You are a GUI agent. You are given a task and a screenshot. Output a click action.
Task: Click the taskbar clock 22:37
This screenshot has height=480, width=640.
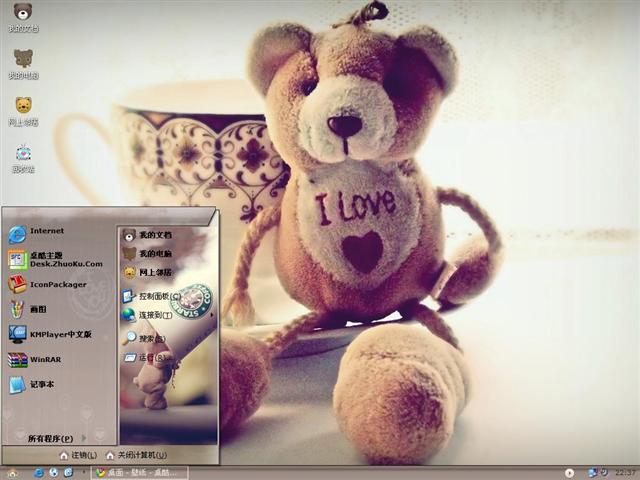click(625, 473)
